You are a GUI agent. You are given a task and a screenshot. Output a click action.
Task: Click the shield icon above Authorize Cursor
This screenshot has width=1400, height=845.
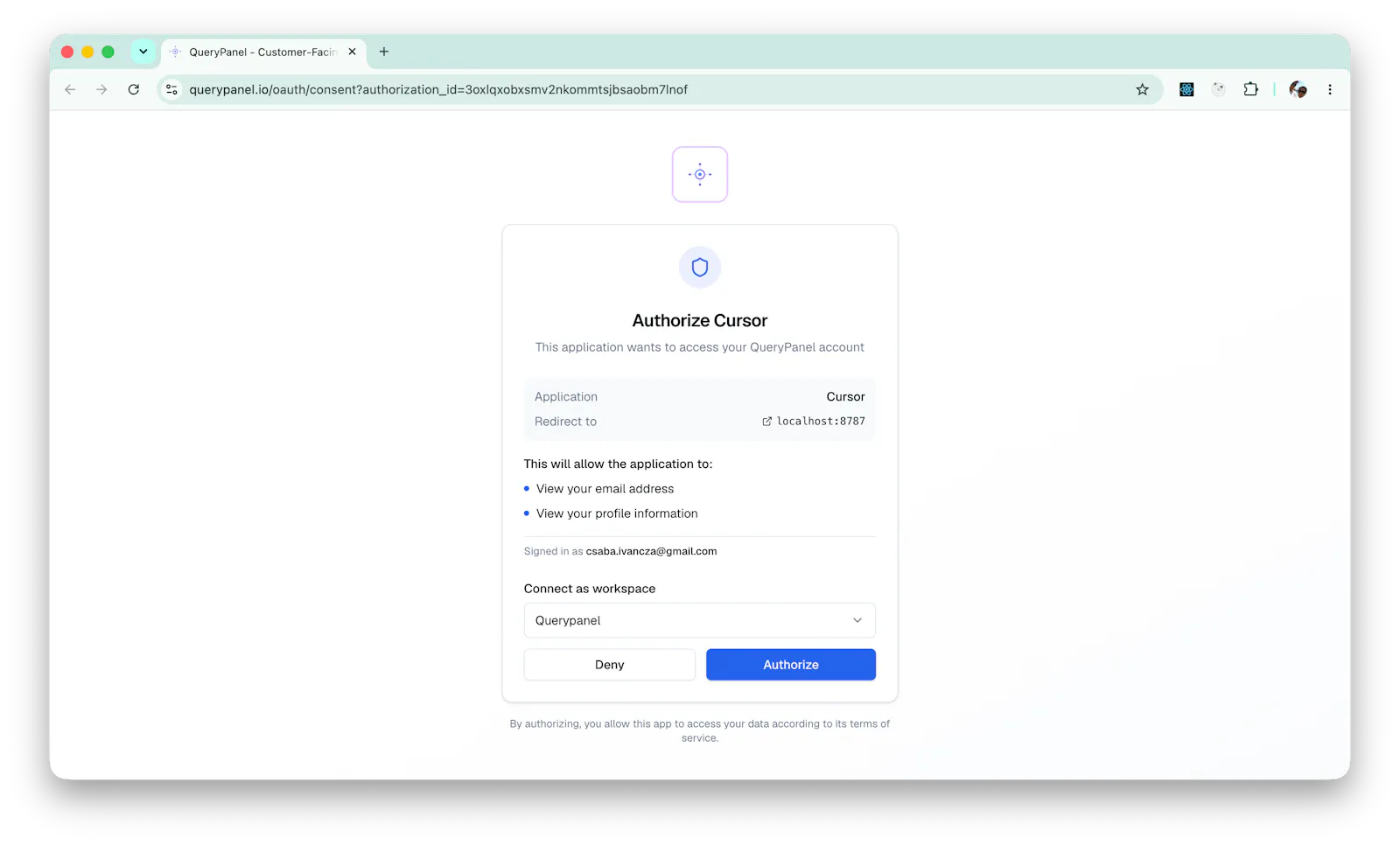coord(700,267)
